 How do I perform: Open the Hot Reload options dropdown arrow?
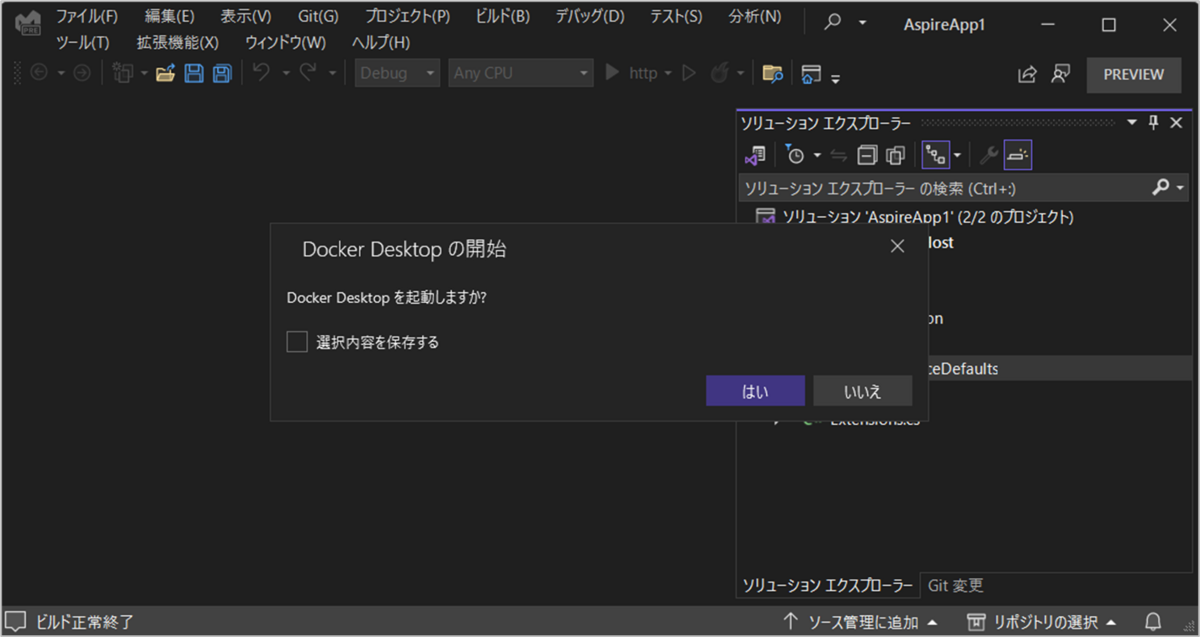(x=740, y=74)
